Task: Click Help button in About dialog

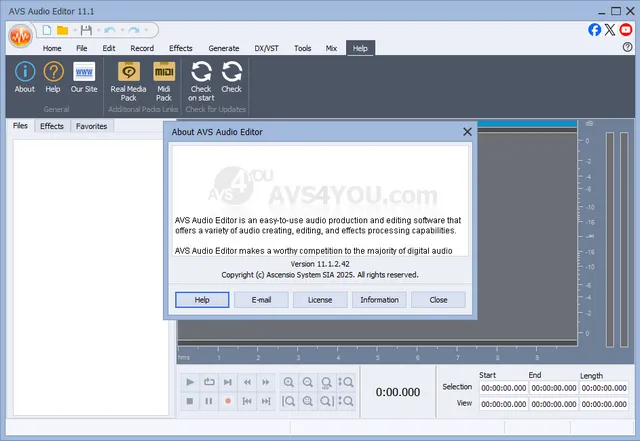Action: 202,300
